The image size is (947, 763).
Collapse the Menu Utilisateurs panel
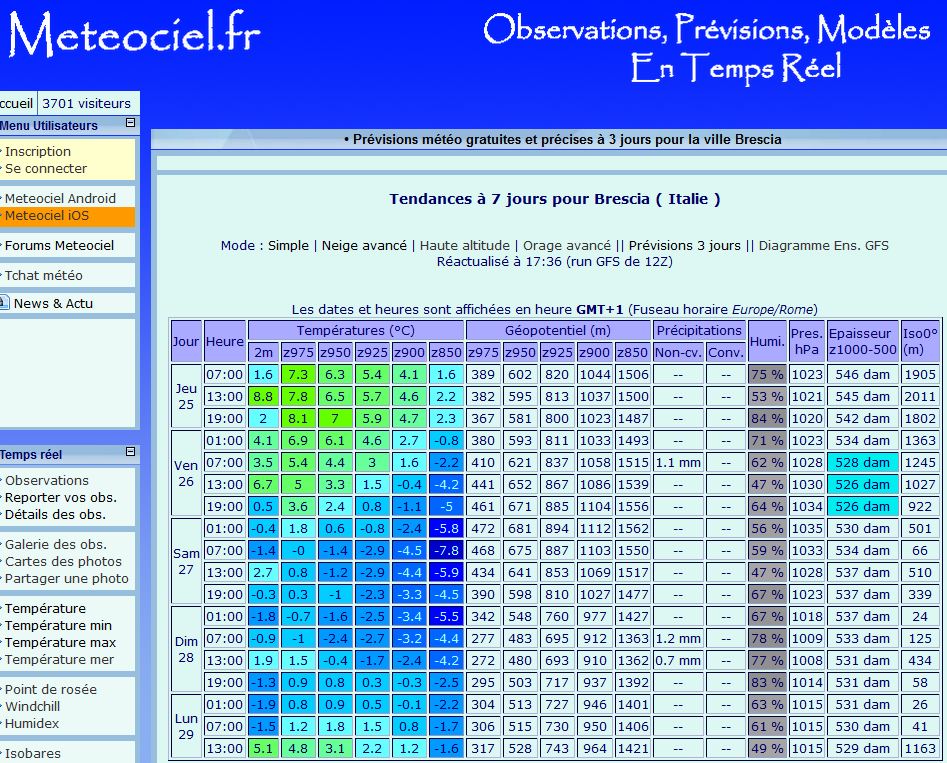(x=130, y=123)
